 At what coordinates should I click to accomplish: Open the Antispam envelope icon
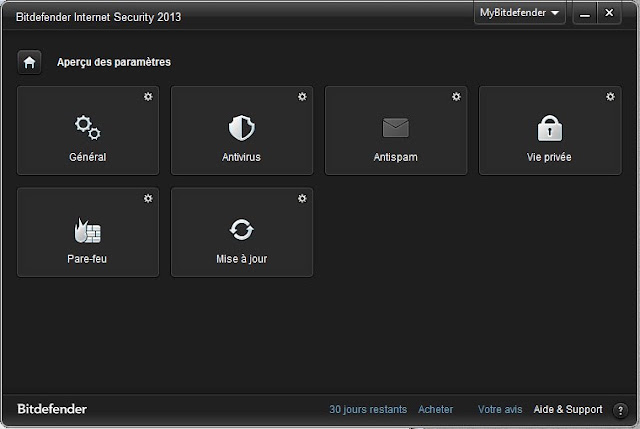[396, 128]
